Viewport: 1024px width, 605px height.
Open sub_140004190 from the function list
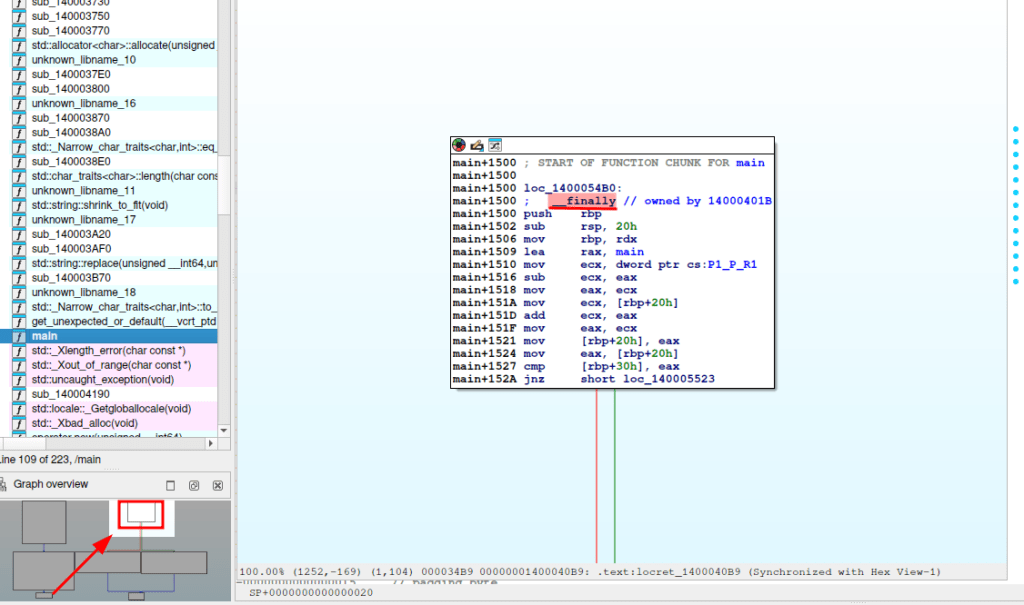pos(71,394)
